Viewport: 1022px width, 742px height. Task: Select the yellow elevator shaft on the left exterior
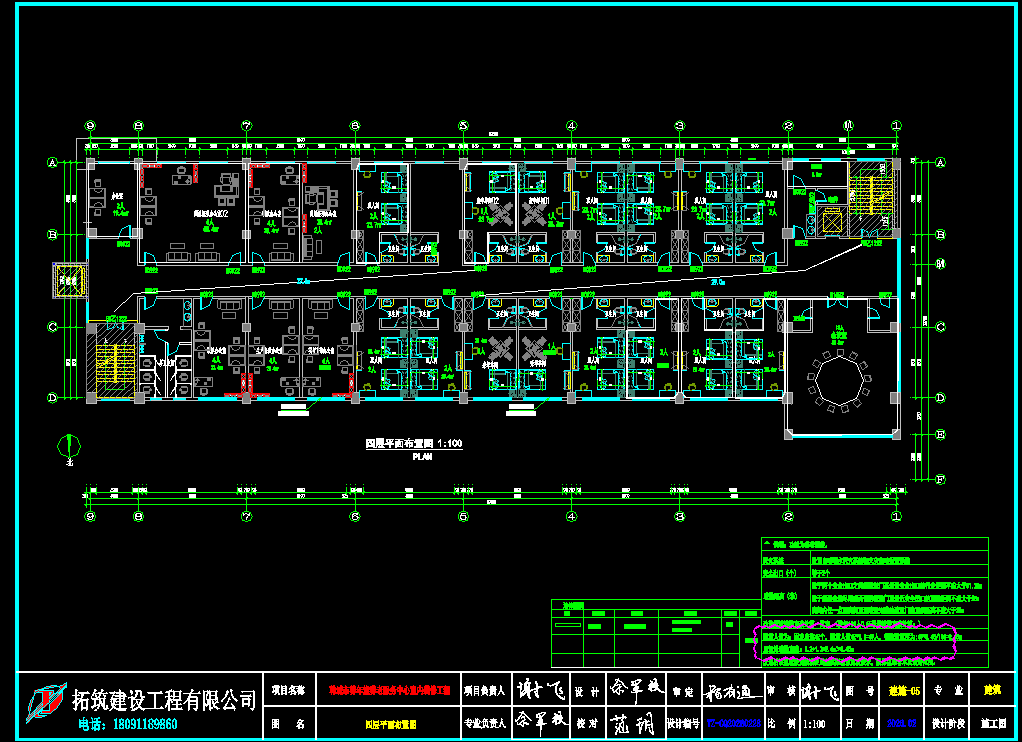click(x=70, y=281)
